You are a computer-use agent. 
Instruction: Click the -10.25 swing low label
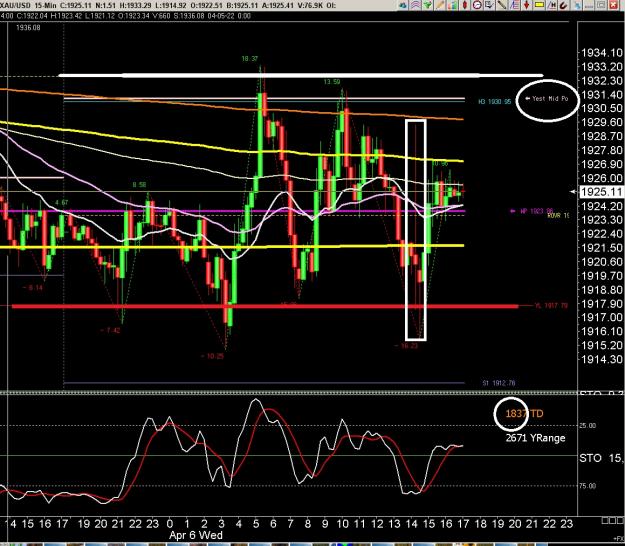click(212, 356)
